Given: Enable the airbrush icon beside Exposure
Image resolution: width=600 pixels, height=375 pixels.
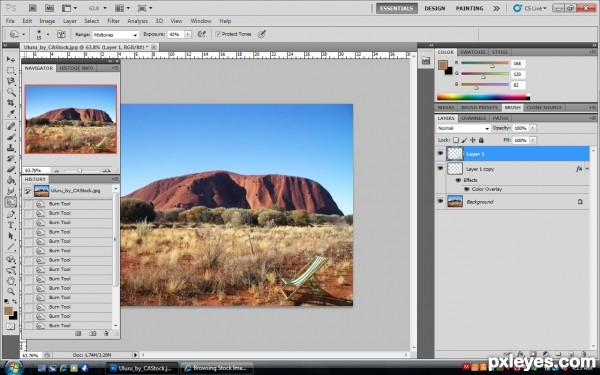Looking at the screenshot, I should coord(202,34).
